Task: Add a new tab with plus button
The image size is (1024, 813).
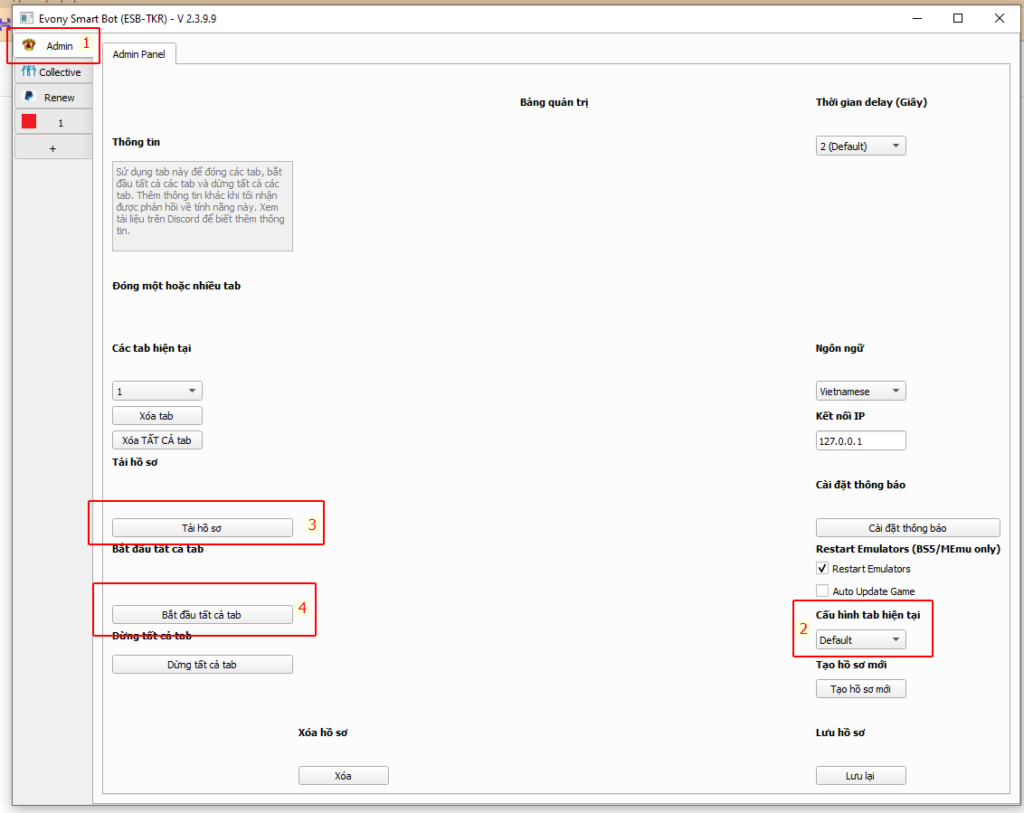Action: [x=53, y=148]
